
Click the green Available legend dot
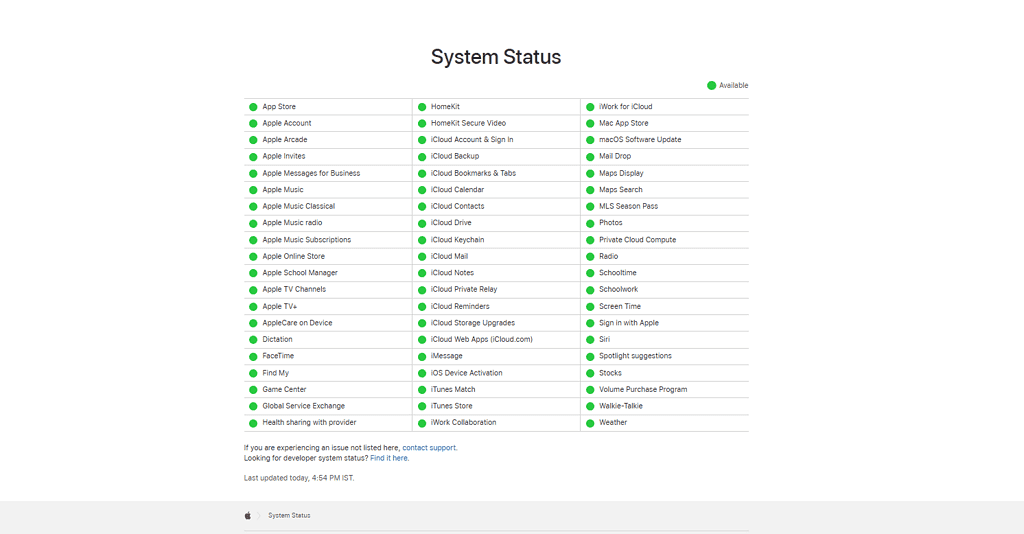711,86
